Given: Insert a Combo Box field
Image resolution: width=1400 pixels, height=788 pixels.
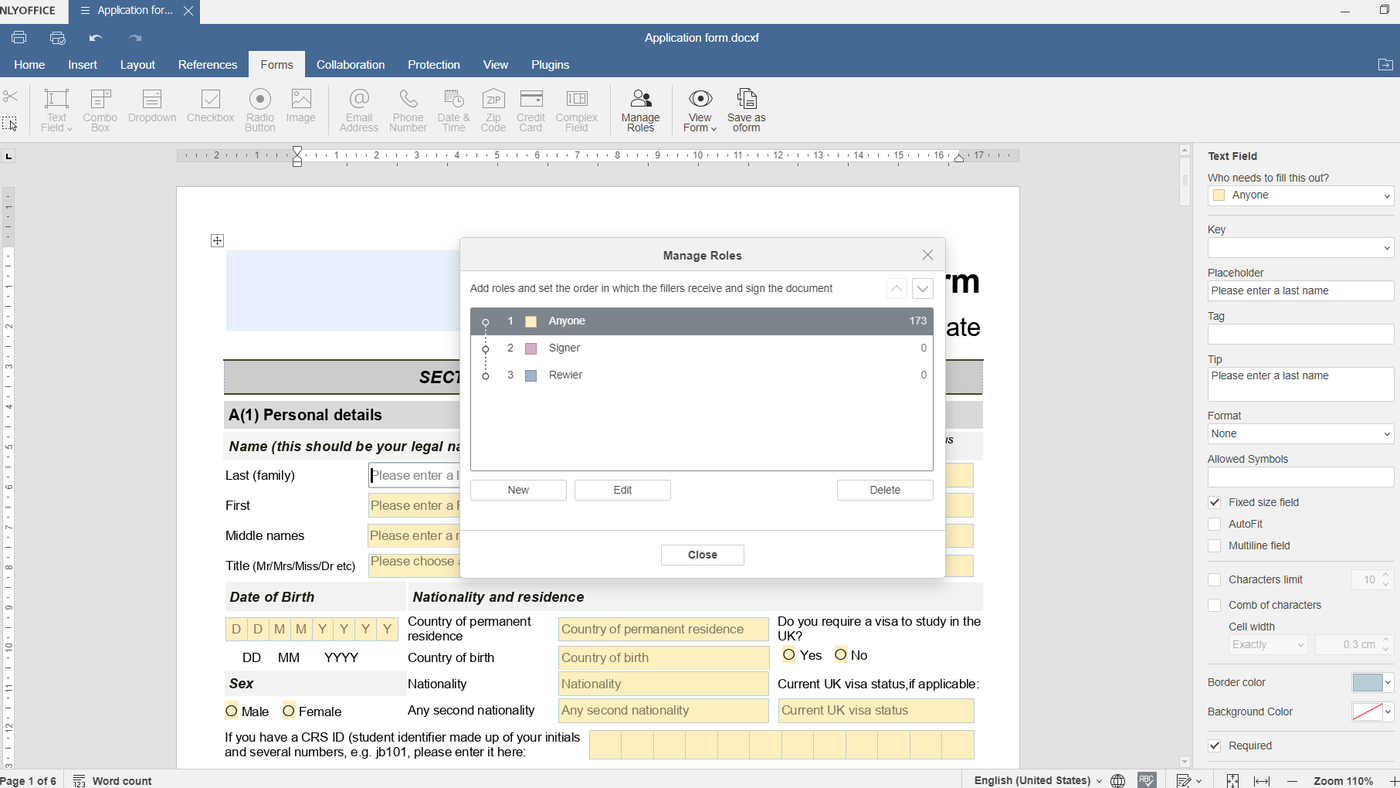Looking at the screenshot, I should (99, 108).
